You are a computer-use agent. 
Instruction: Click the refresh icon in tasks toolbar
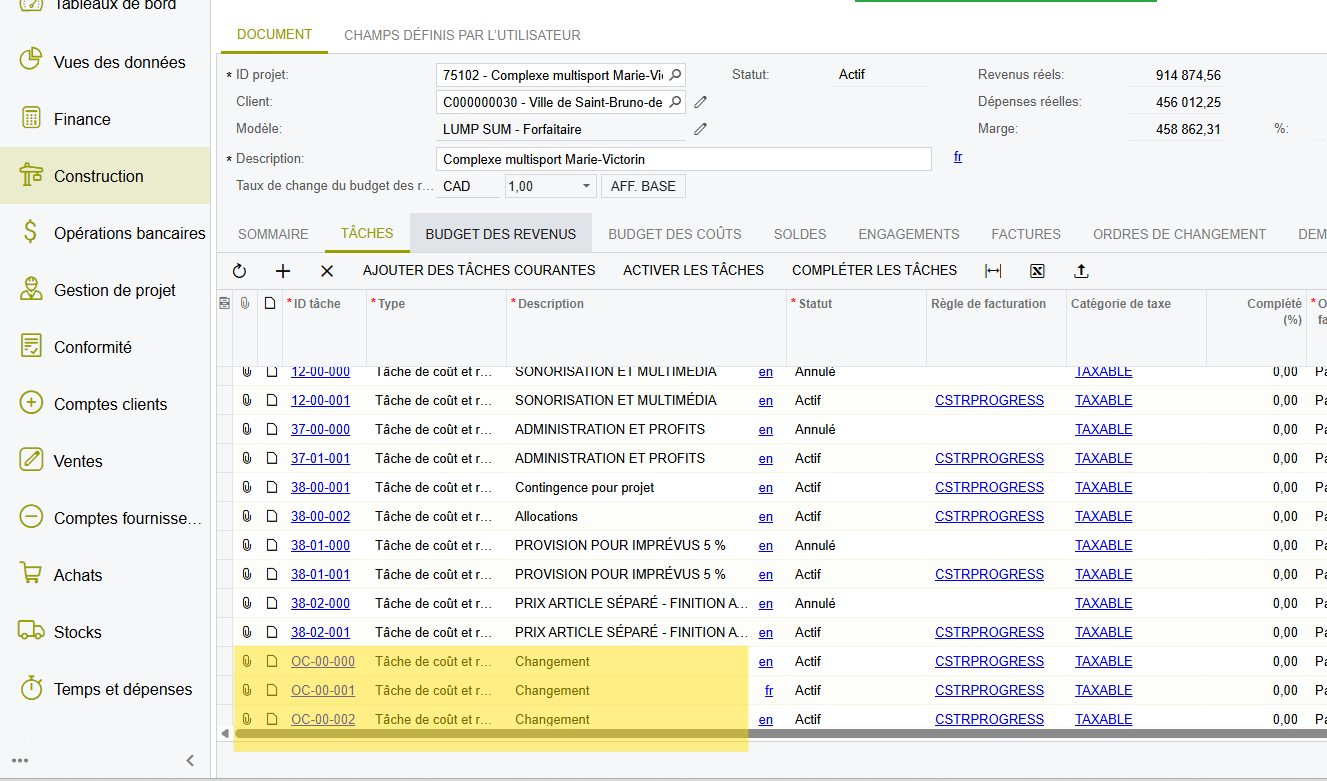[239, 271]
